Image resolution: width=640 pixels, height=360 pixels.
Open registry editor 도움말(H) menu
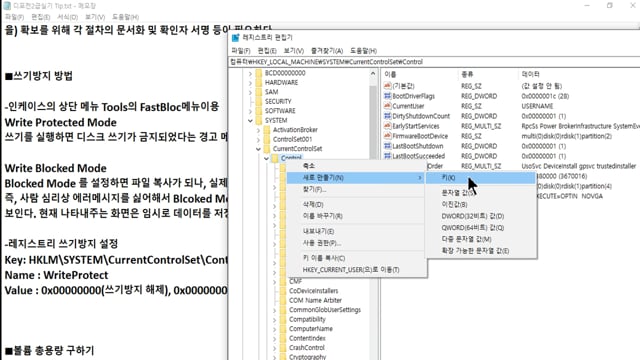tap(363, 51)
